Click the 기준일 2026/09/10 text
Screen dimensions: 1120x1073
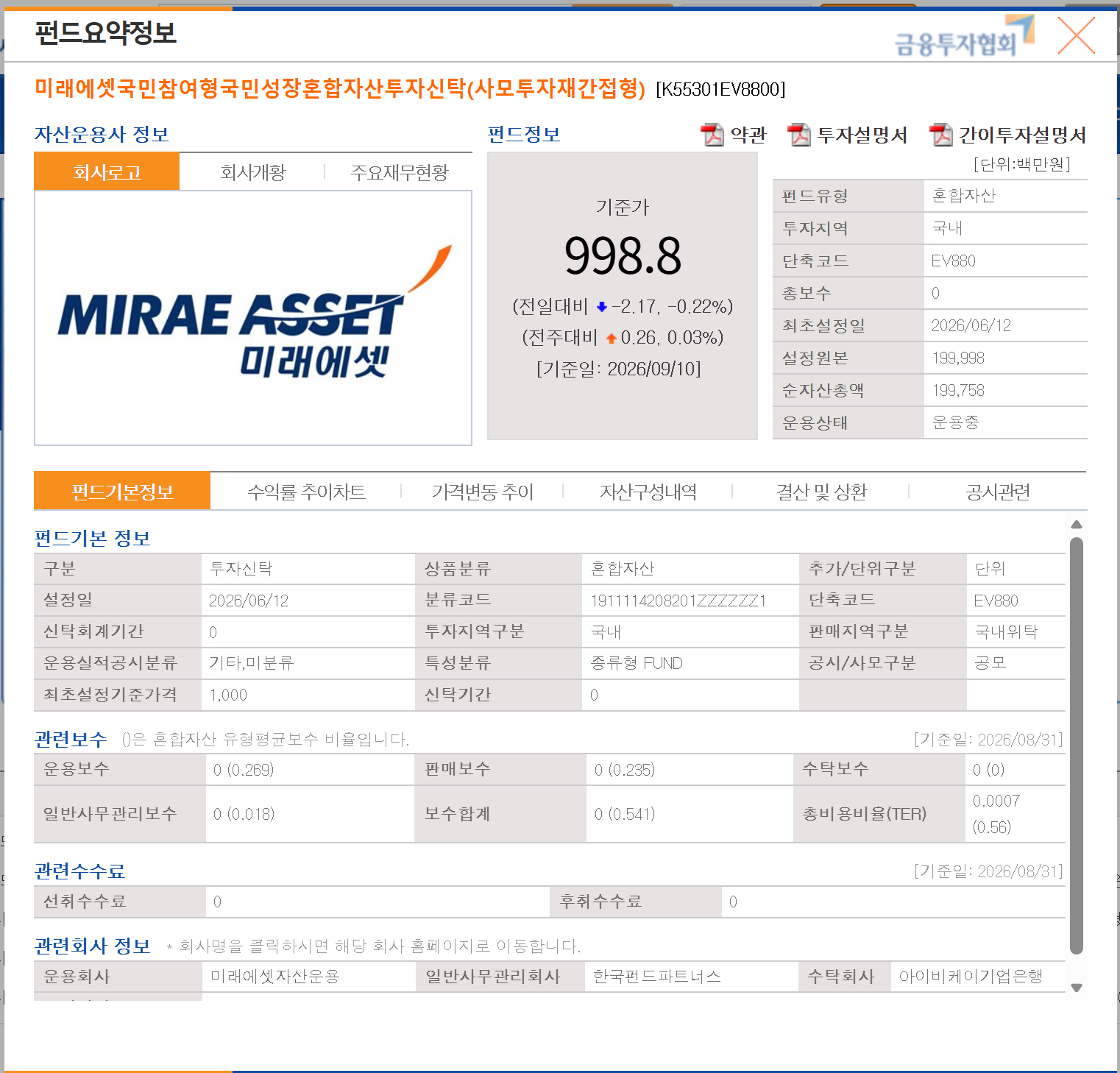click(619, 369)
